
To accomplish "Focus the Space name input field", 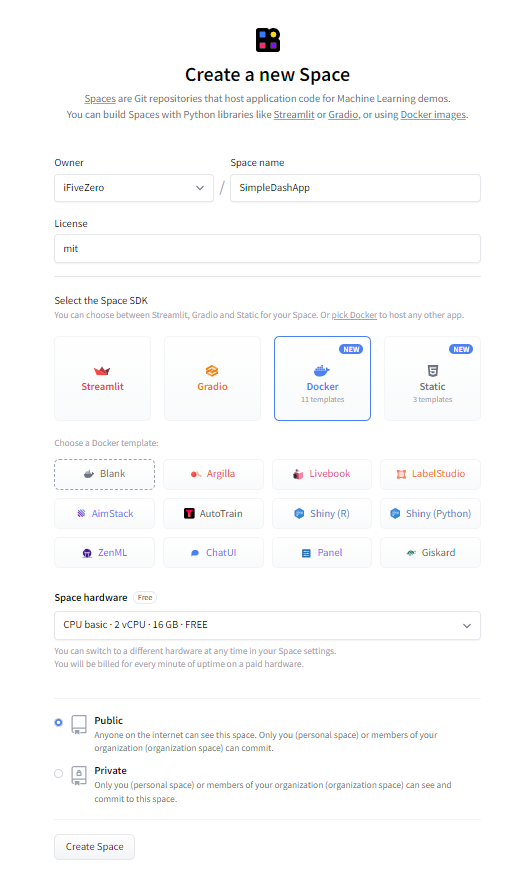I will [x=355, y=188].
